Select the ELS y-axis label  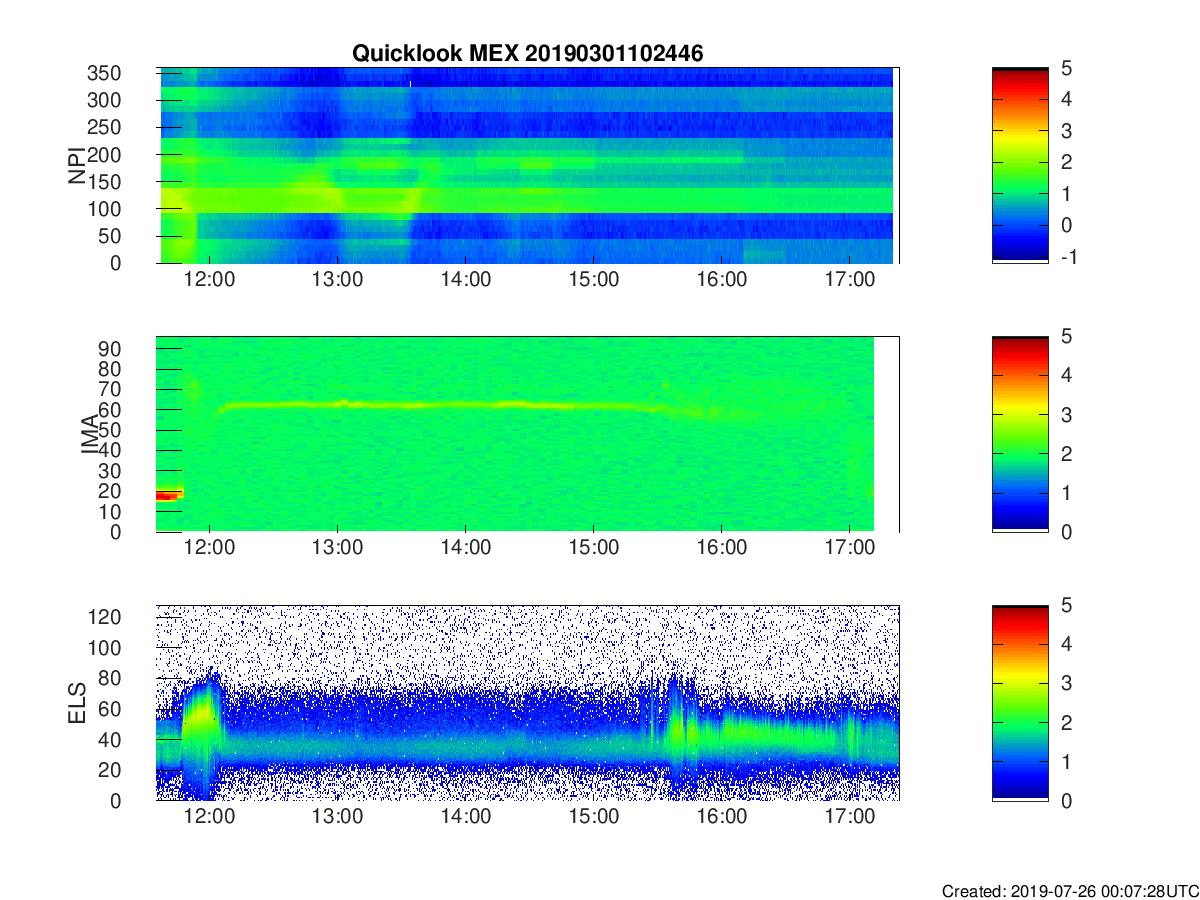click(77, 703)
